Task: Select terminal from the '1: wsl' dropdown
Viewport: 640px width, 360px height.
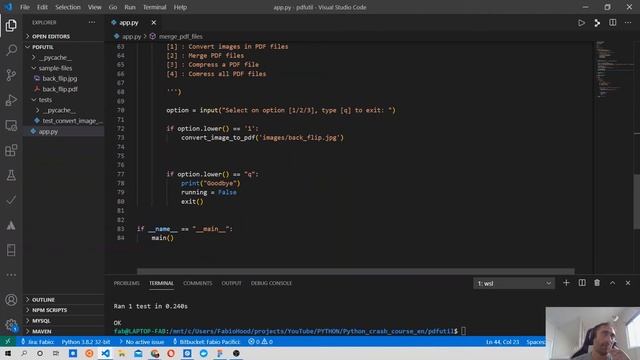Action: [514, 283]
